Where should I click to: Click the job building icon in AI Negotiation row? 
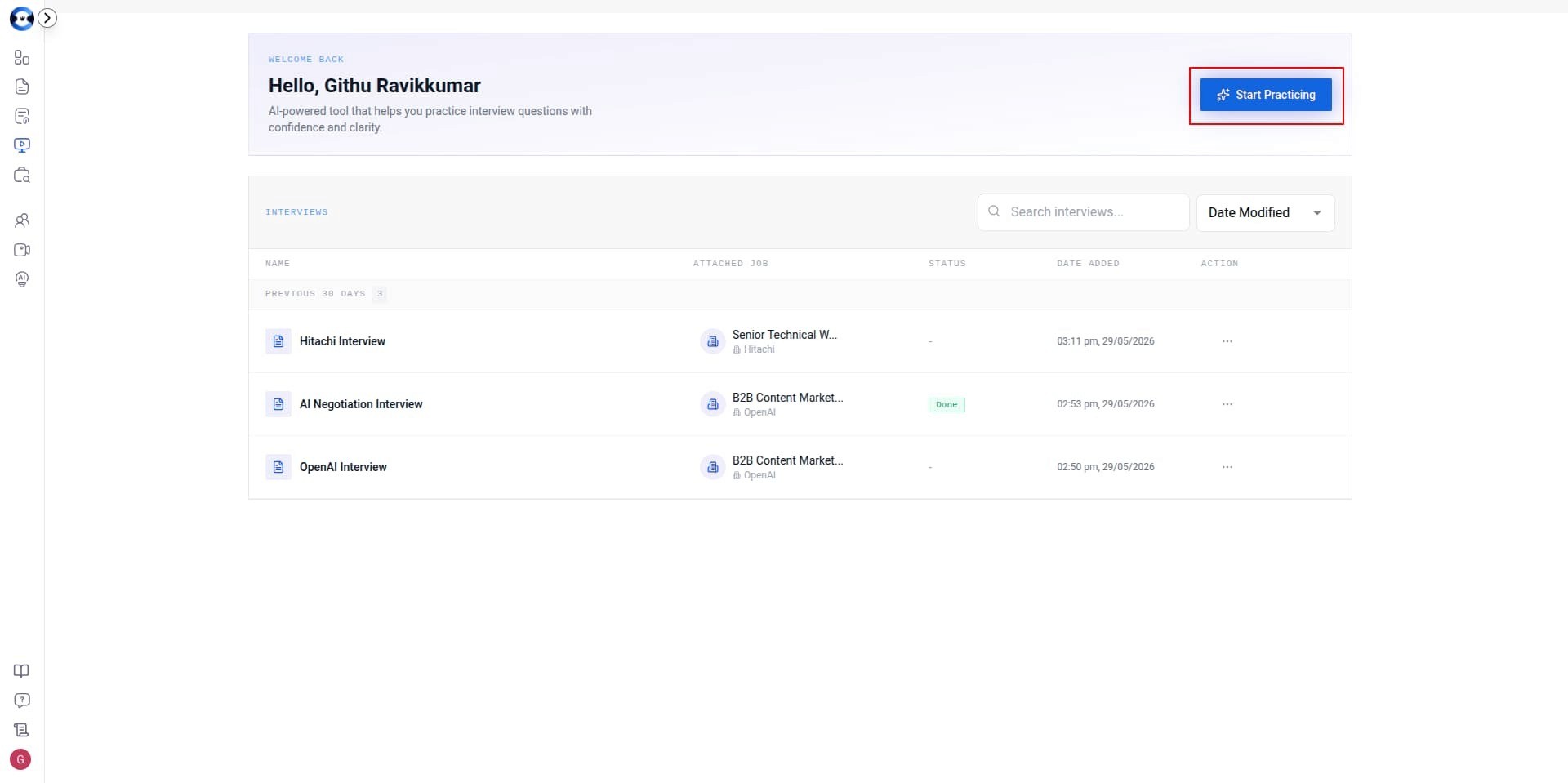(713, 404)
